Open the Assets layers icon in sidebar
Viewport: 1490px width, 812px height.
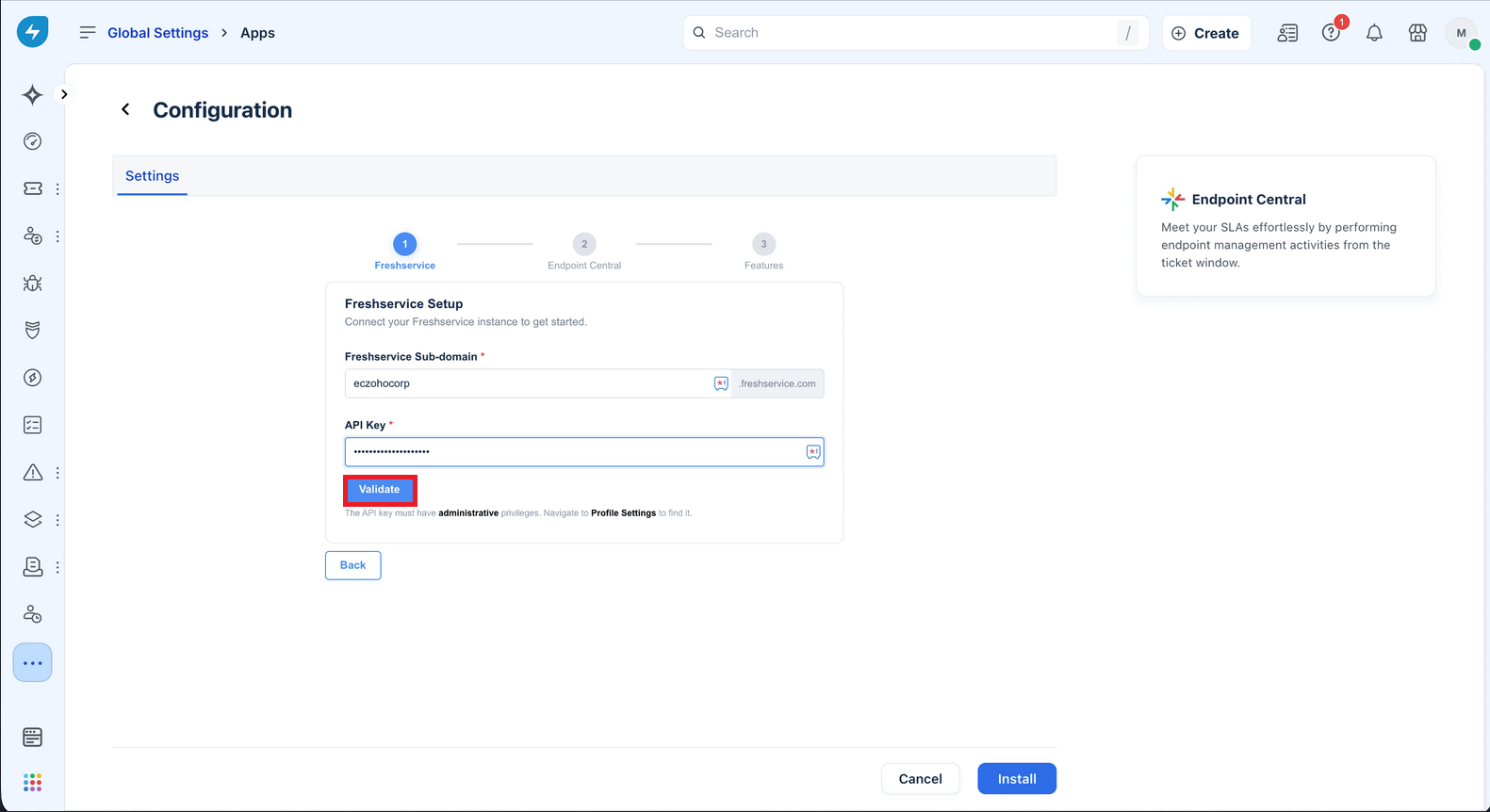32,519
